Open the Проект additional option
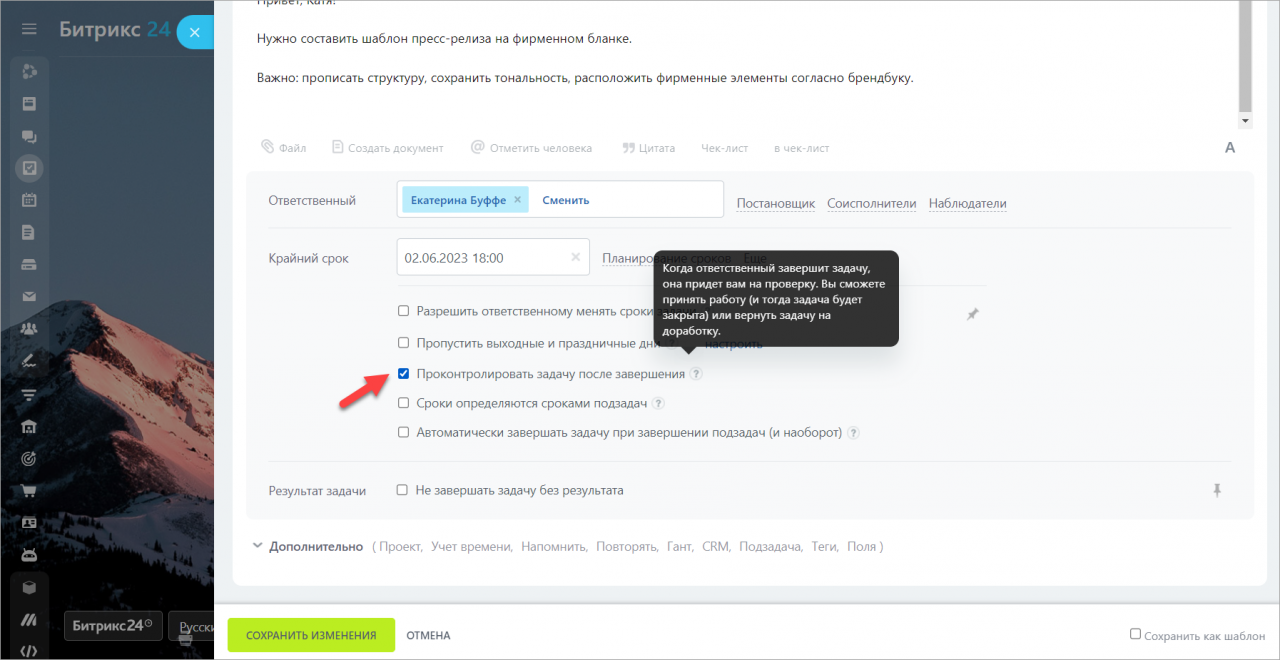The height and width of the screenshot is (660, 1280). 400,547
